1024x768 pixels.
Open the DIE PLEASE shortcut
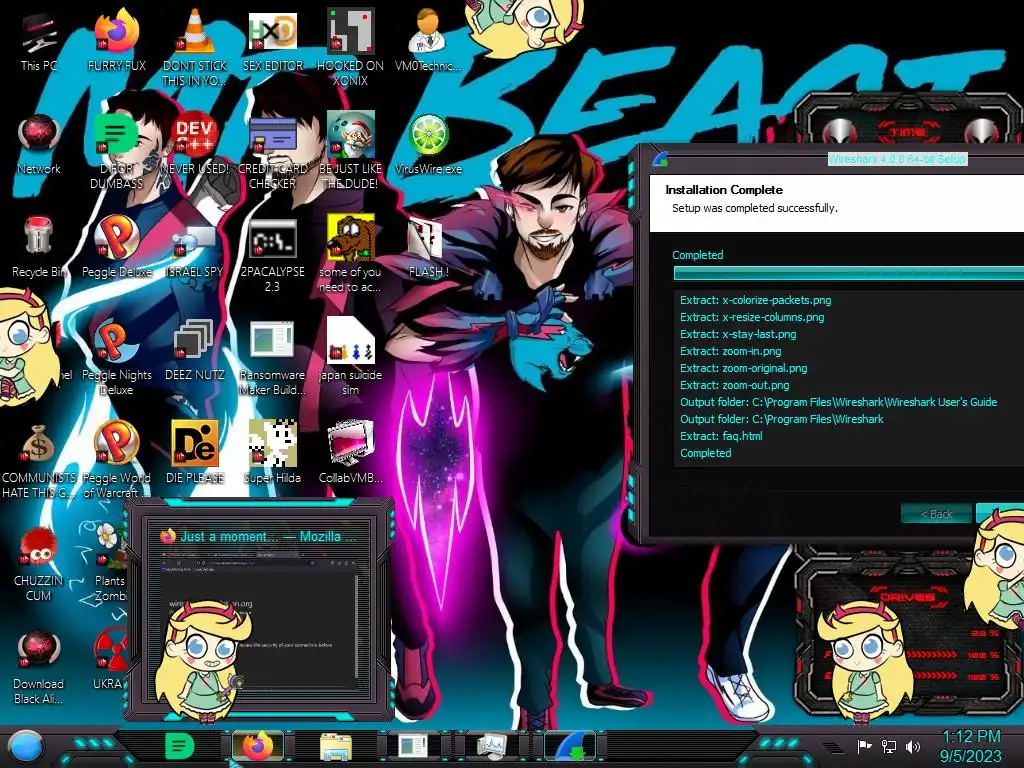[x=195, y=451]
